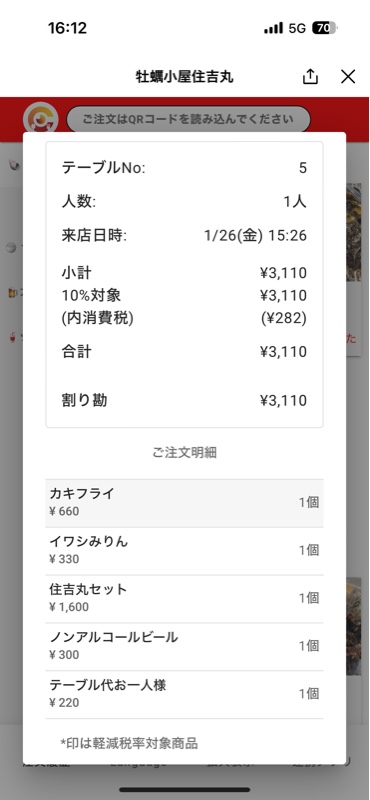The width and height of the screenshot is (370, 800).
Task: Tap the 割り勘 split amount row
Action: 184,401
